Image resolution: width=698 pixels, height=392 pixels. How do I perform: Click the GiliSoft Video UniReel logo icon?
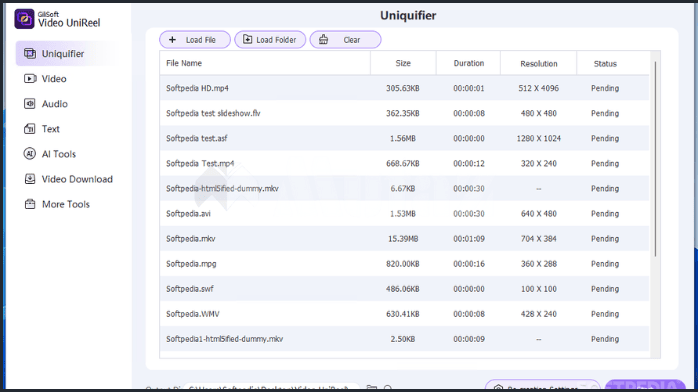pos(24,19)
